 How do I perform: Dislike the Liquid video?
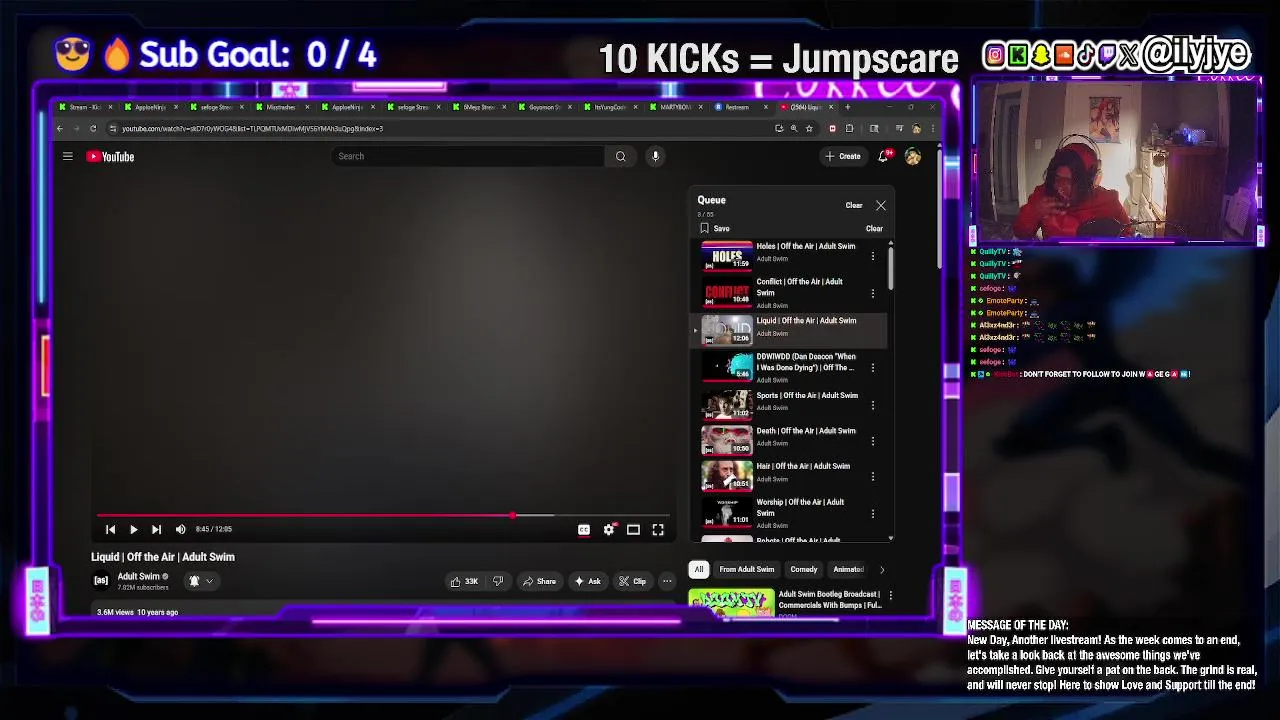[x=497, y=581]
